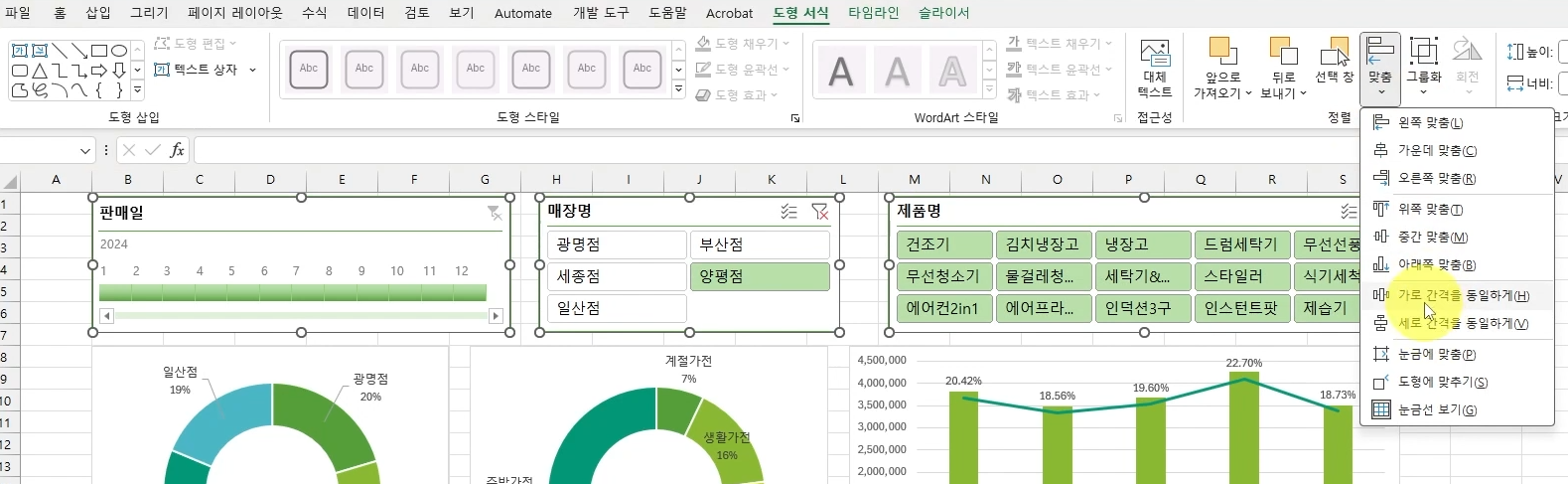Select the vertical text box shape icon
The height and width of the screenshot is (484, 1568).
click(40, 50)
